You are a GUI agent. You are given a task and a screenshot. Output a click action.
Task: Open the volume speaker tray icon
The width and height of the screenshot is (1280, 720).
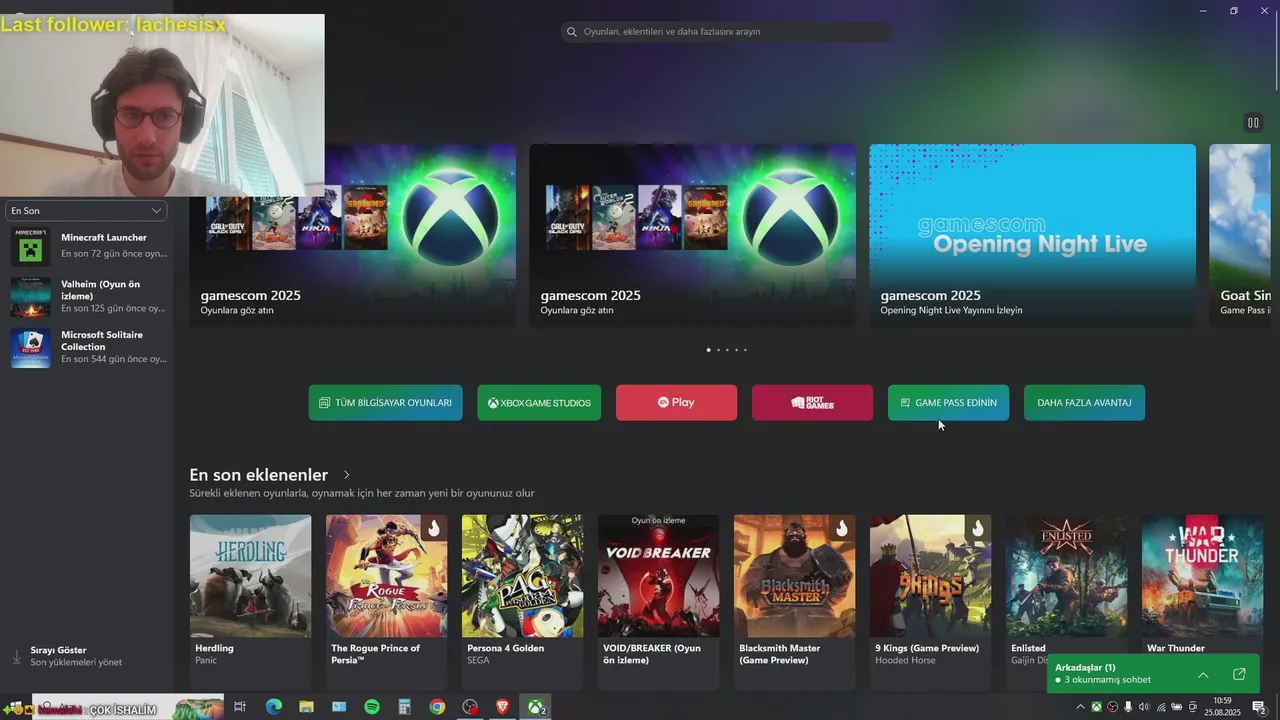tap(1144, 707)
